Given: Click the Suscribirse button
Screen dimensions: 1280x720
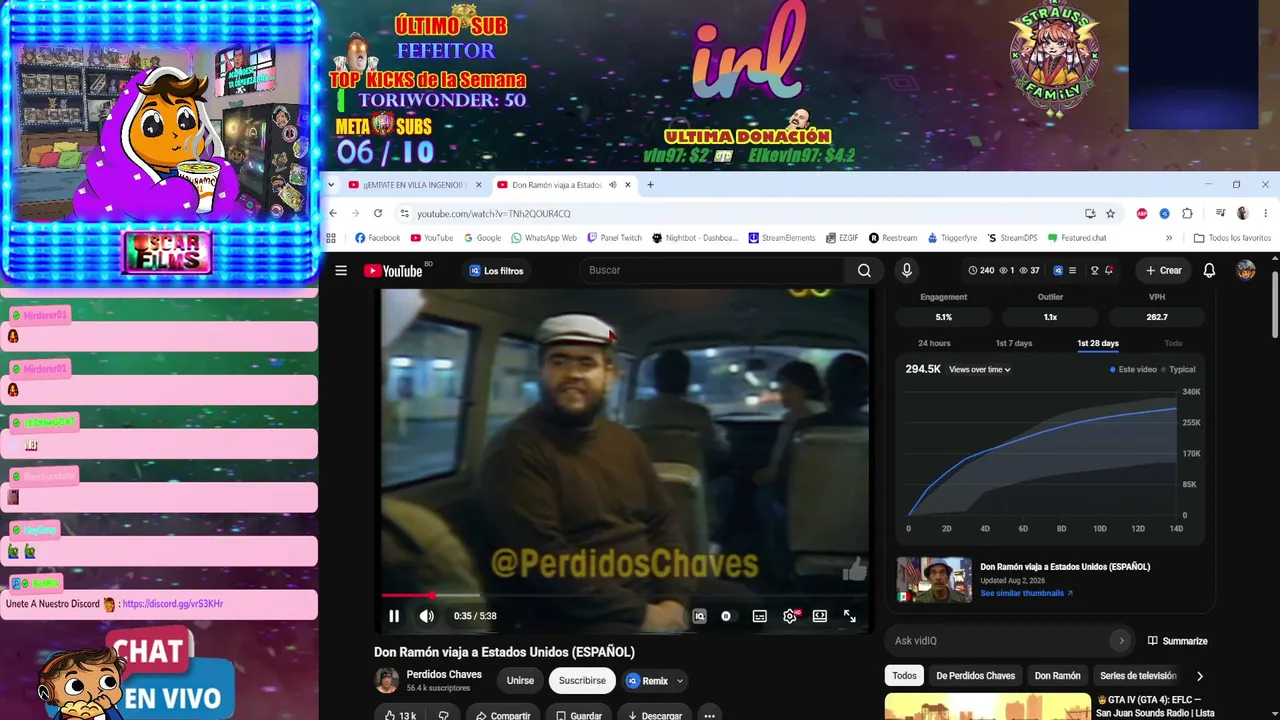Looking at the screenshot, I should [582, 681].
